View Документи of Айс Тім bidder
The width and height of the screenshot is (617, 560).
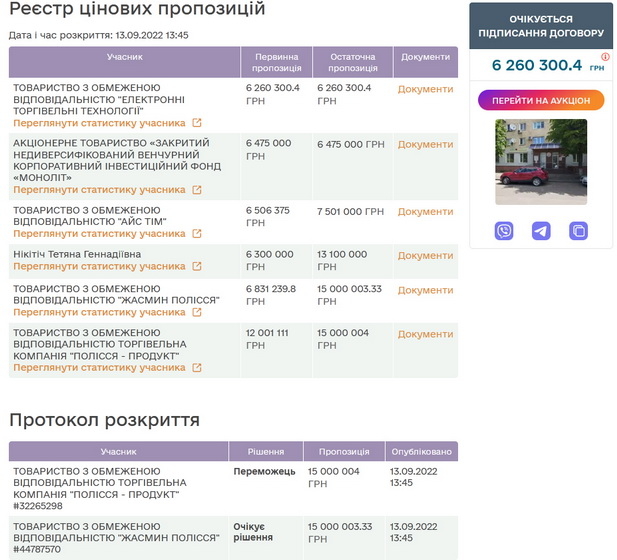click(425, 212)
